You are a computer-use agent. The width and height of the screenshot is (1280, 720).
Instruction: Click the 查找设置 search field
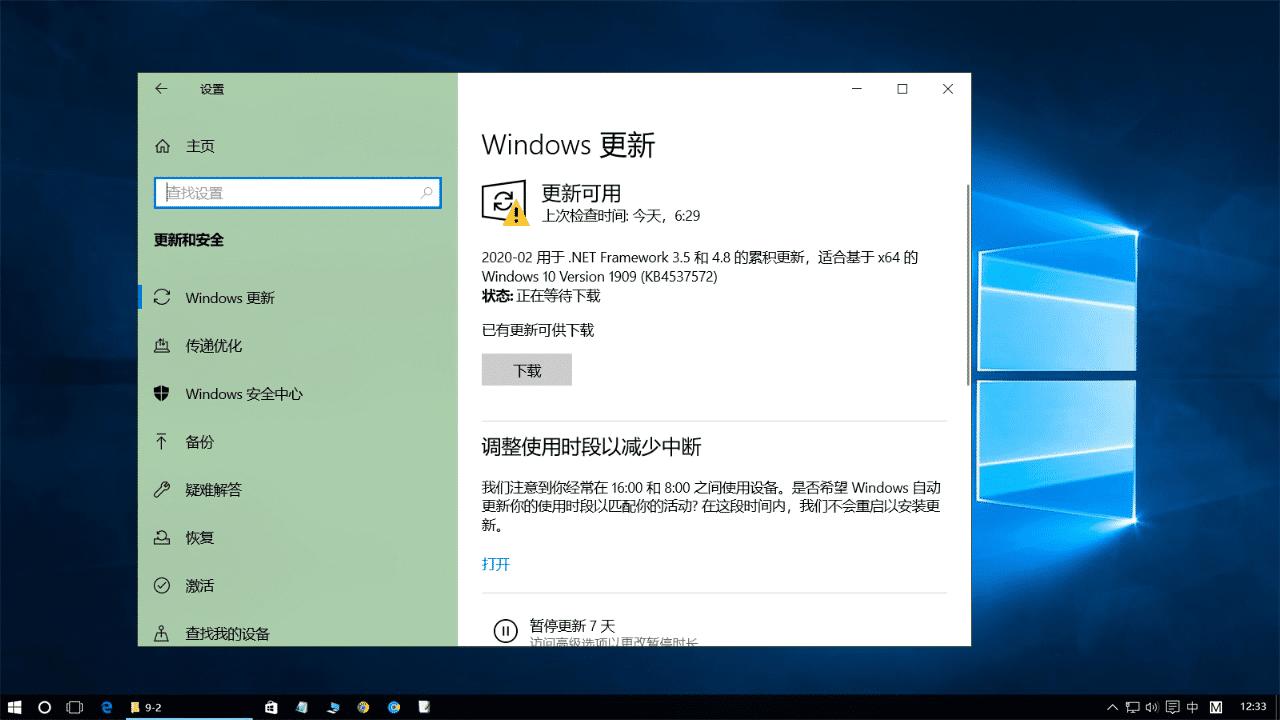tap(297, 192)
